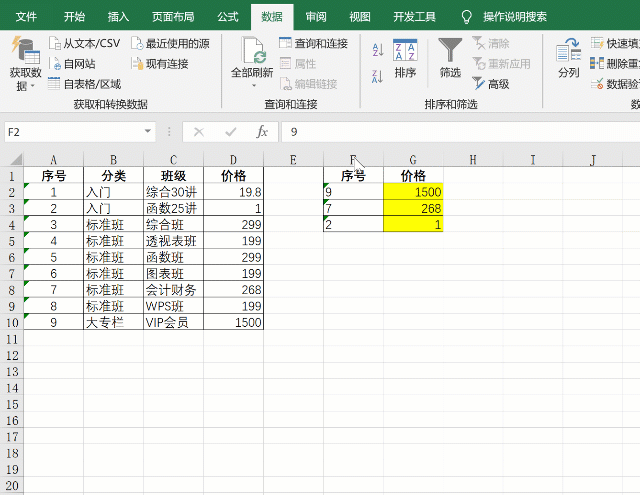Open the Name Box dropdown arrow
The height and width of the screenshot is (495, 640).
click(148, 132)
